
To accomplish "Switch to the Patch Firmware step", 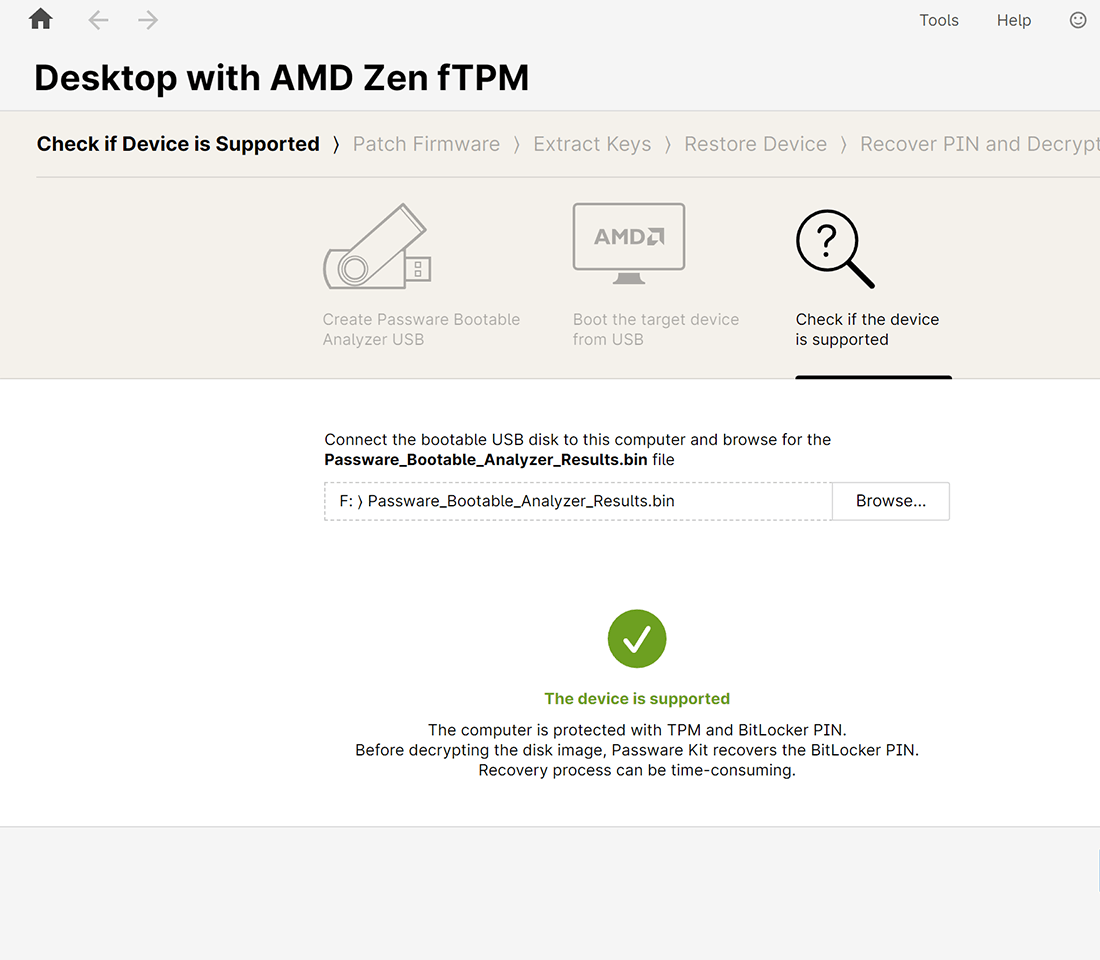I will pyautogui.click(x=426, y=144).
